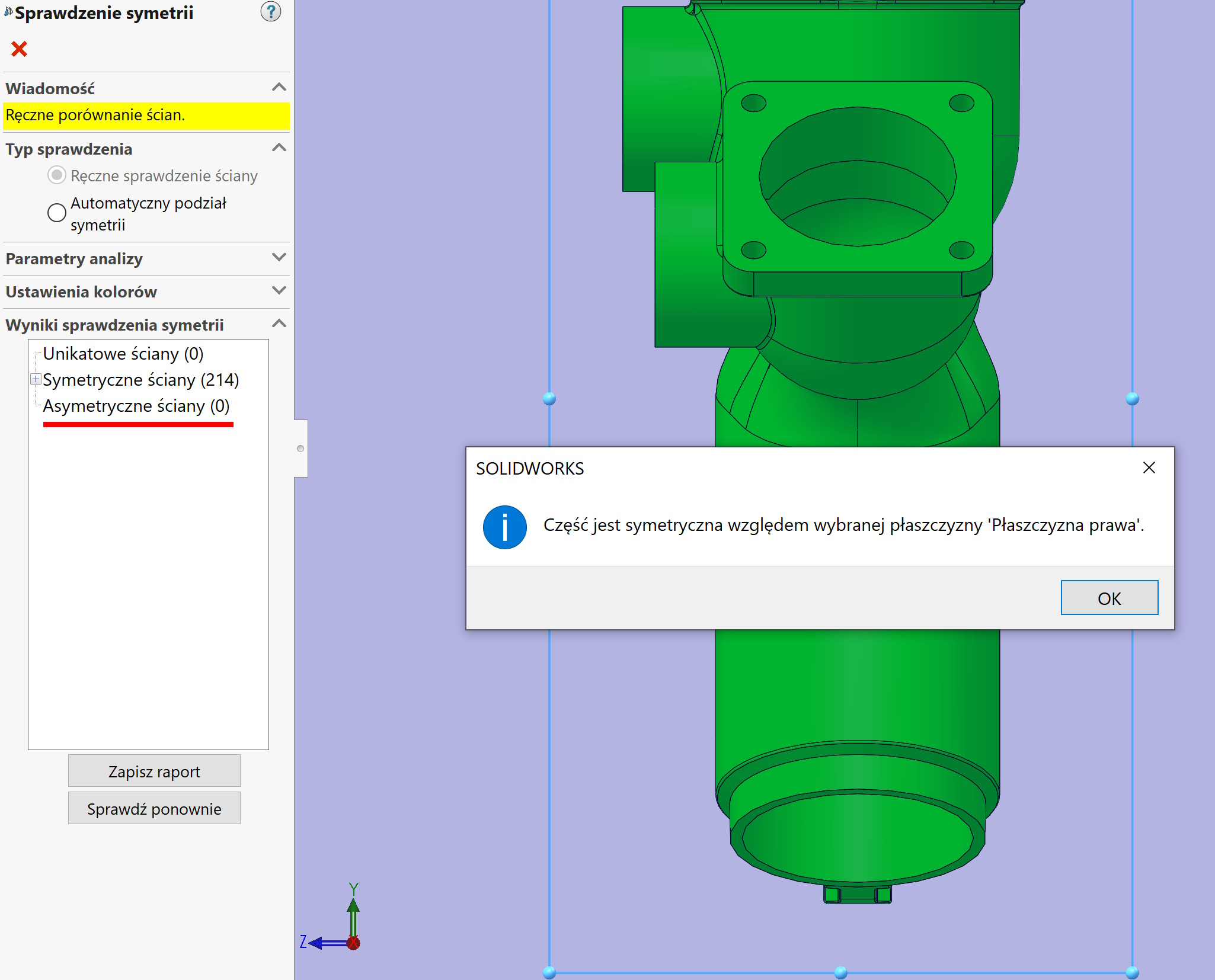Screen dimensions: 1215x980
Task: Click the blue information icon in dialog
Action: [x=504, y=527]
